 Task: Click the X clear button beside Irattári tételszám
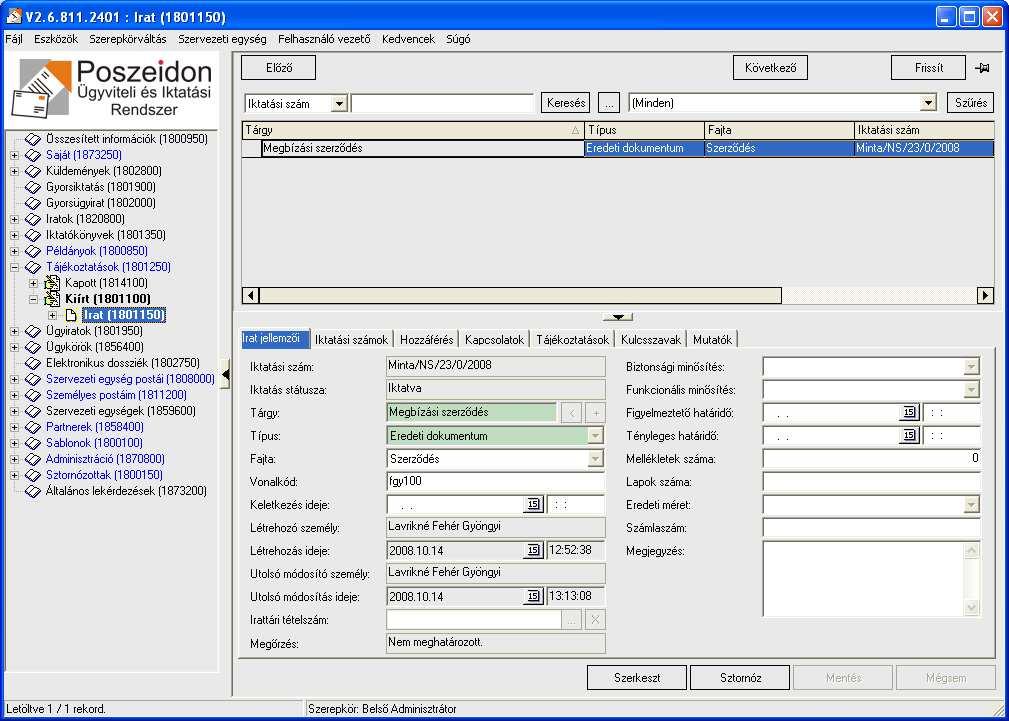click(x=595, y=620)
